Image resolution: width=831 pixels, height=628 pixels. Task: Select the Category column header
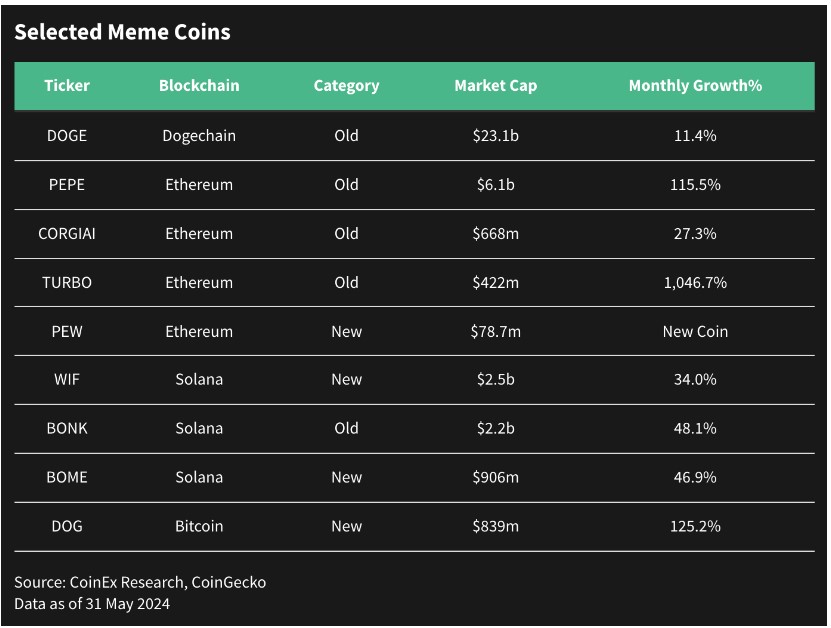point(347,86)
